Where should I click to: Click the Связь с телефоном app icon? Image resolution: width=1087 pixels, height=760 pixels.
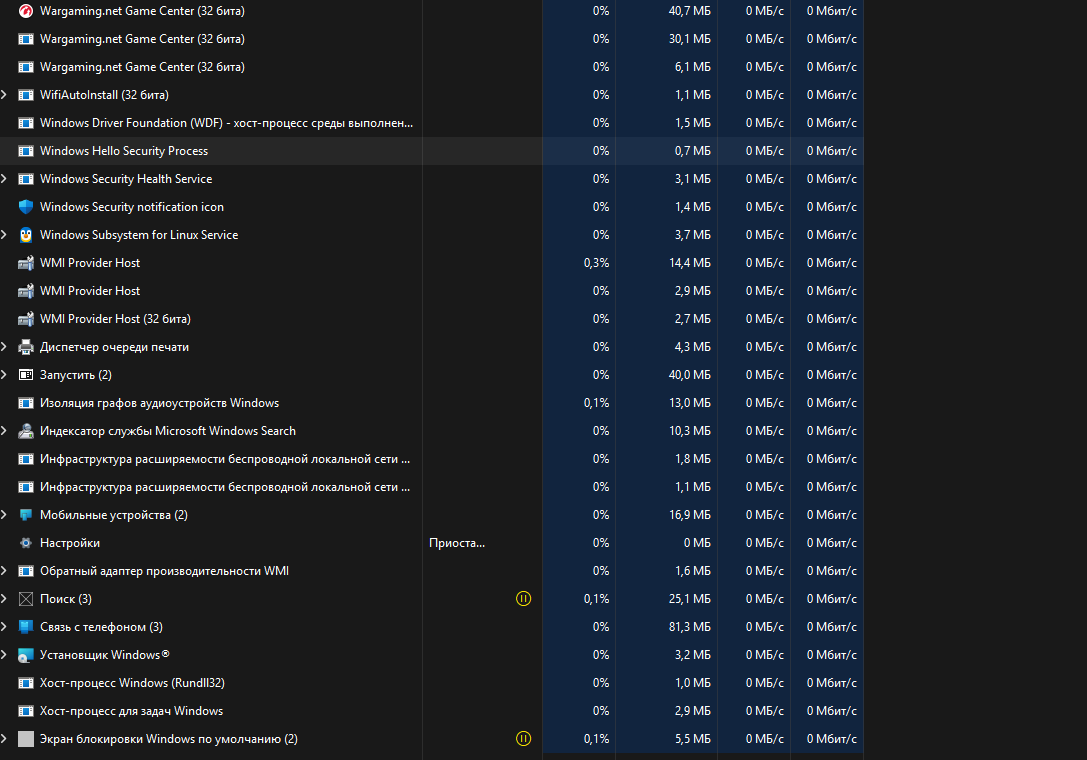coord(26,627)
